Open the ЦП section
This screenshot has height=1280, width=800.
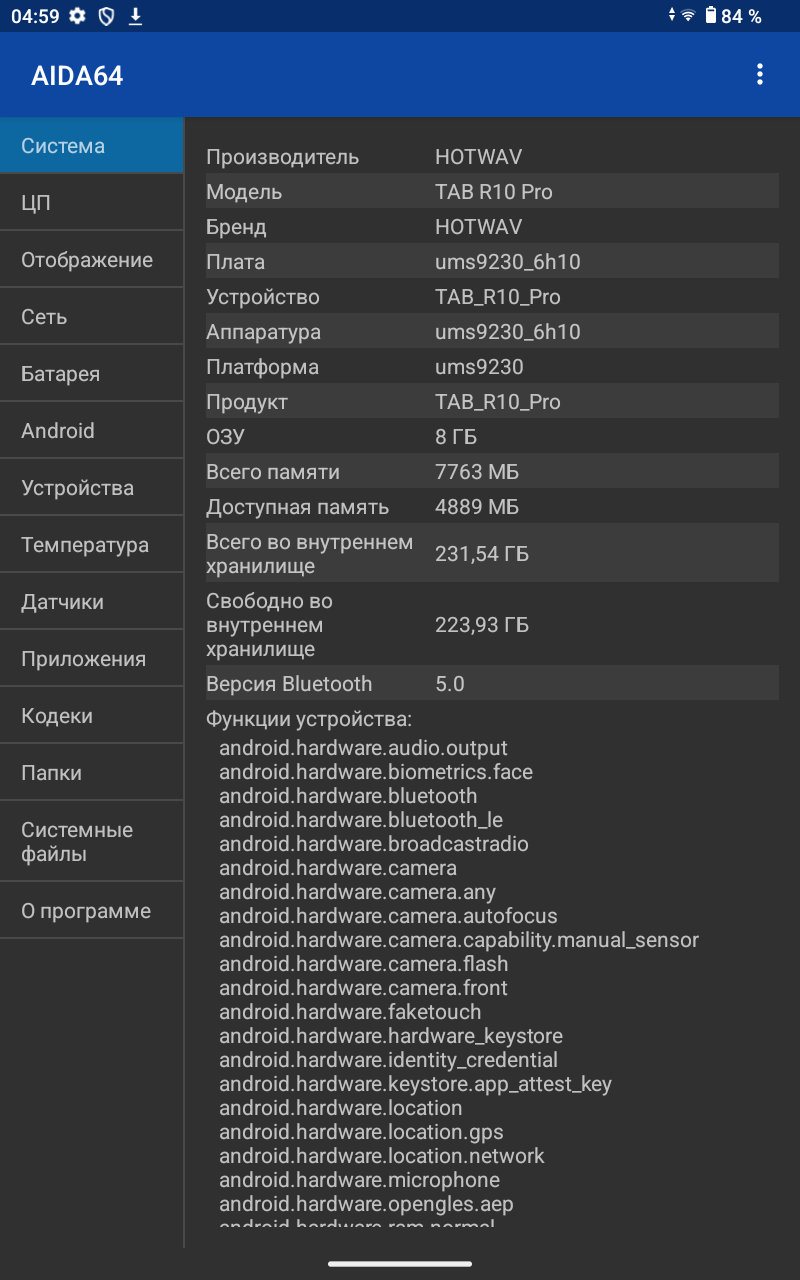click(x=91, y=203)
